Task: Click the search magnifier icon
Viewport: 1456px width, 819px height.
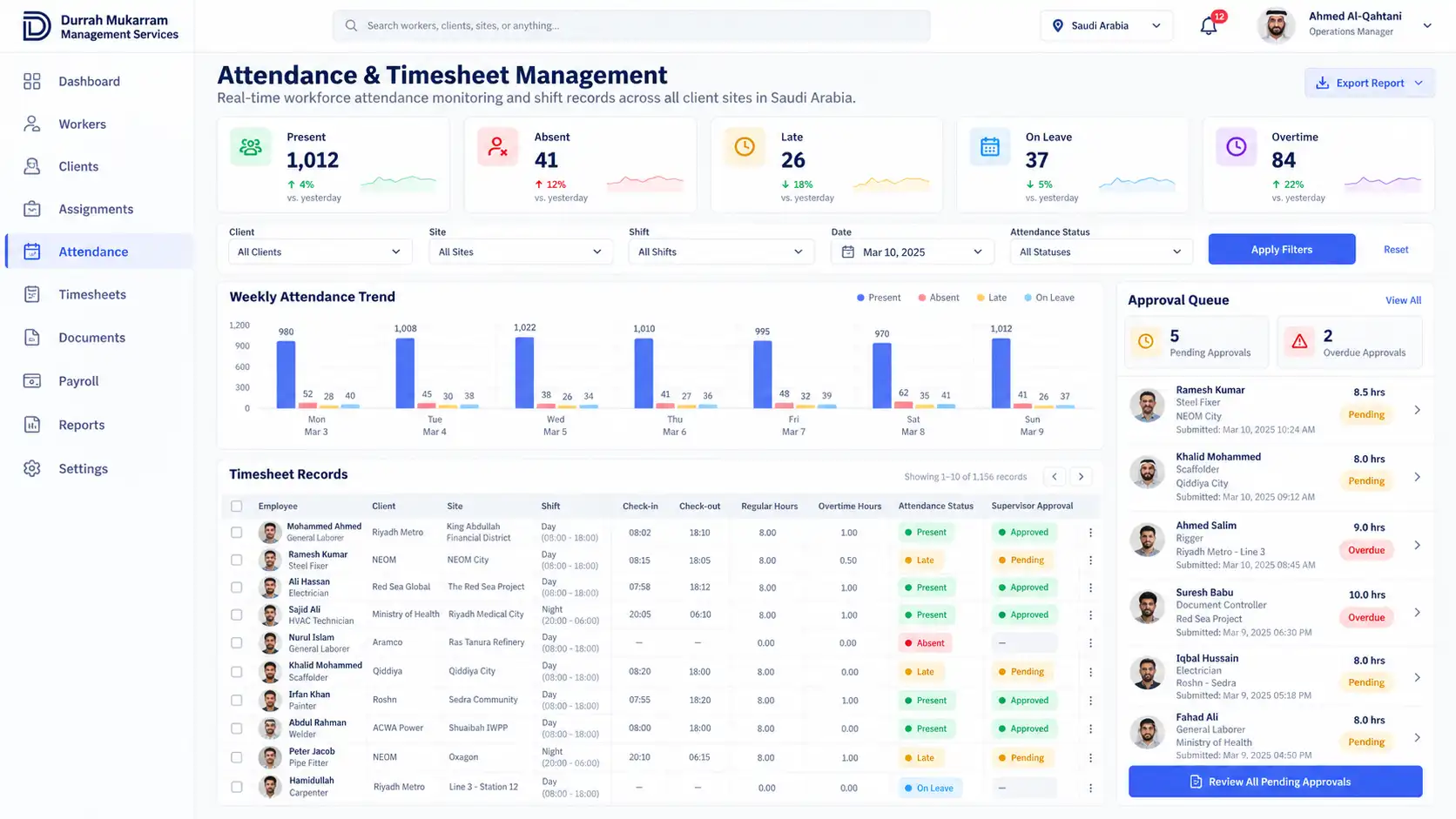Action: pos(351,25)
